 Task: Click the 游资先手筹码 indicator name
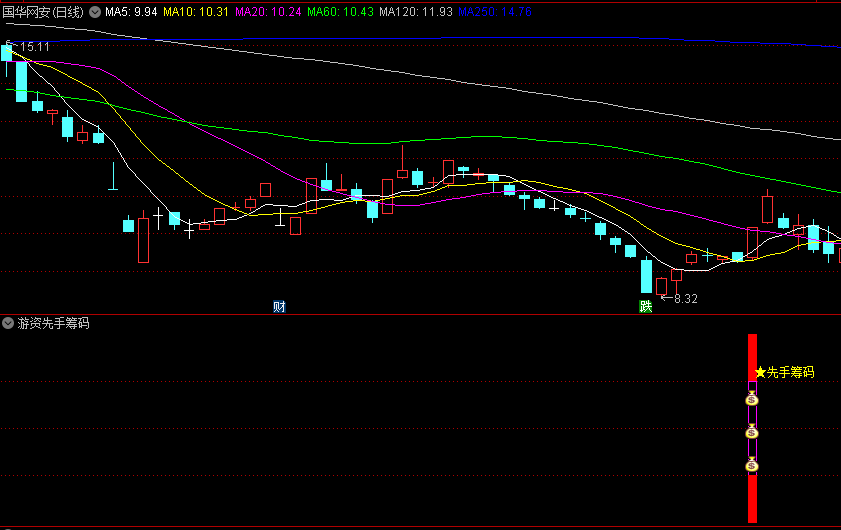coord(53,323)
